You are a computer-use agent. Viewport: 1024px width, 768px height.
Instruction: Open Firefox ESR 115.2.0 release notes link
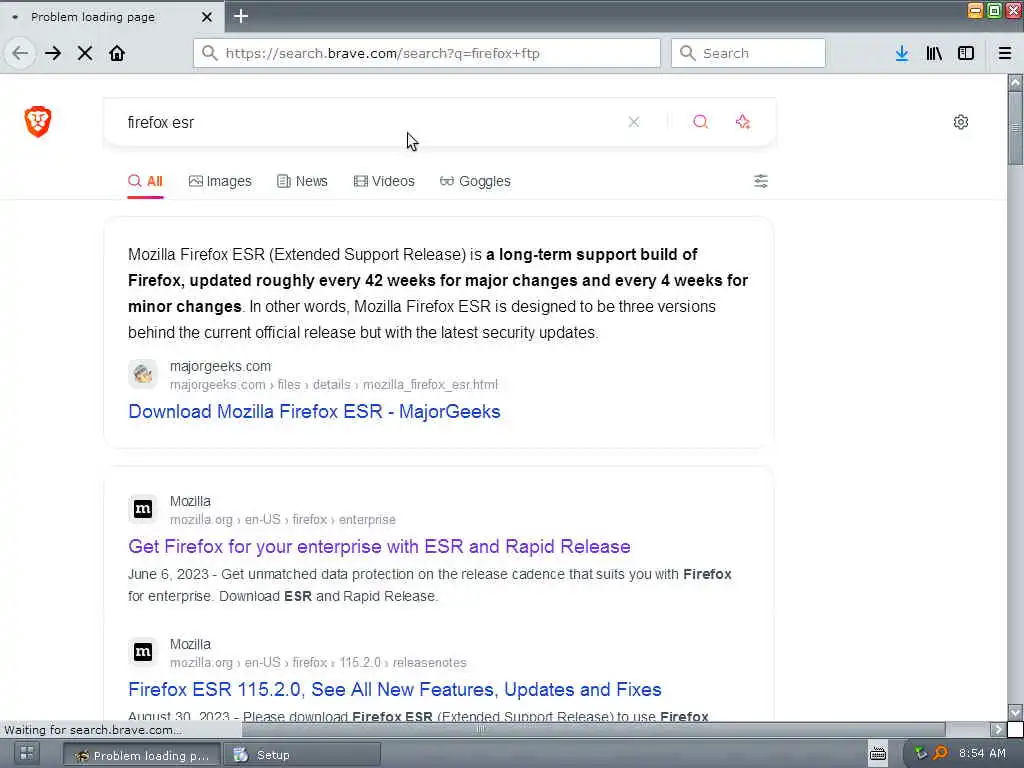click(394, 690)
